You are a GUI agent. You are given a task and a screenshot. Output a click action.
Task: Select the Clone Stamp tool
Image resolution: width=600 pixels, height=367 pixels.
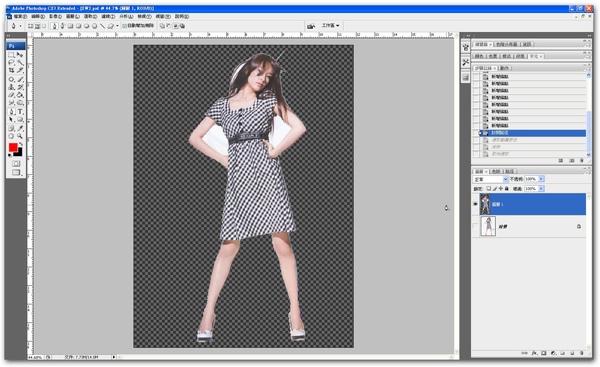[x=11, y=87]
